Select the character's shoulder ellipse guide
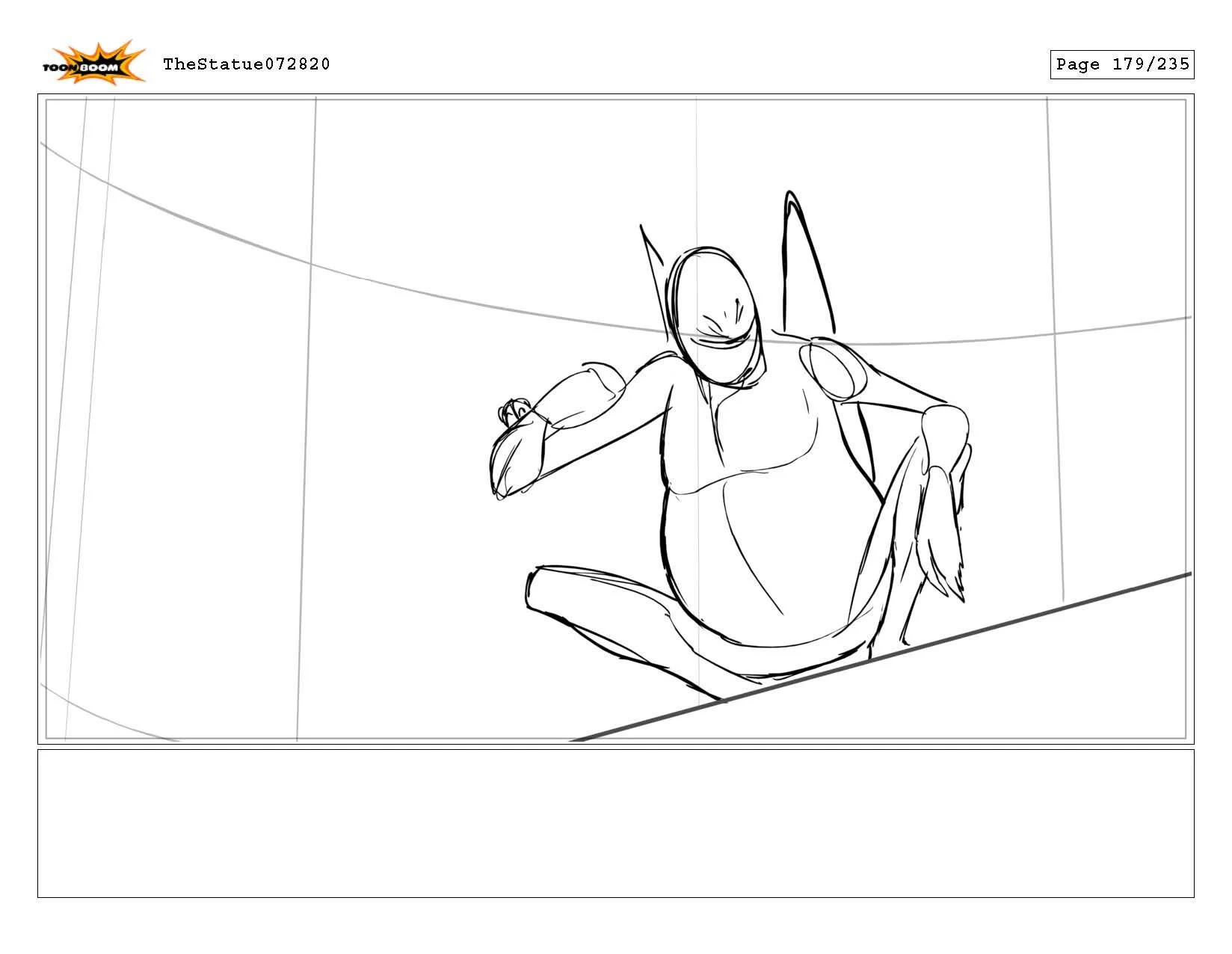 (x=834, y=370)
